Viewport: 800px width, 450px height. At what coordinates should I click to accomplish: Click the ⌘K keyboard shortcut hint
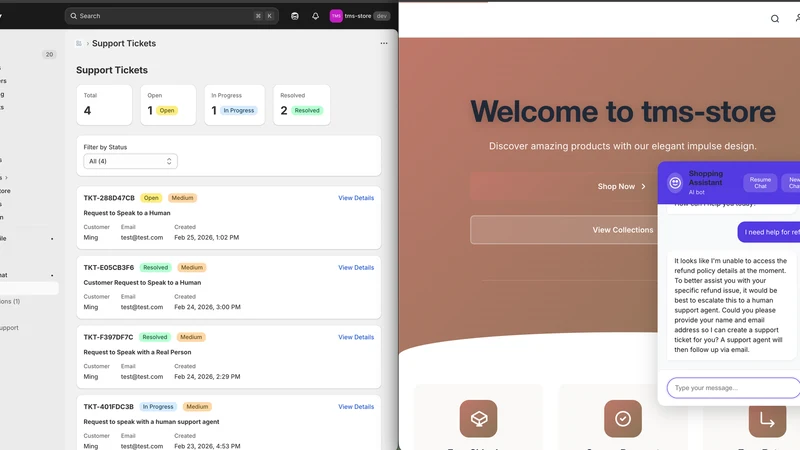pos(264,16)
